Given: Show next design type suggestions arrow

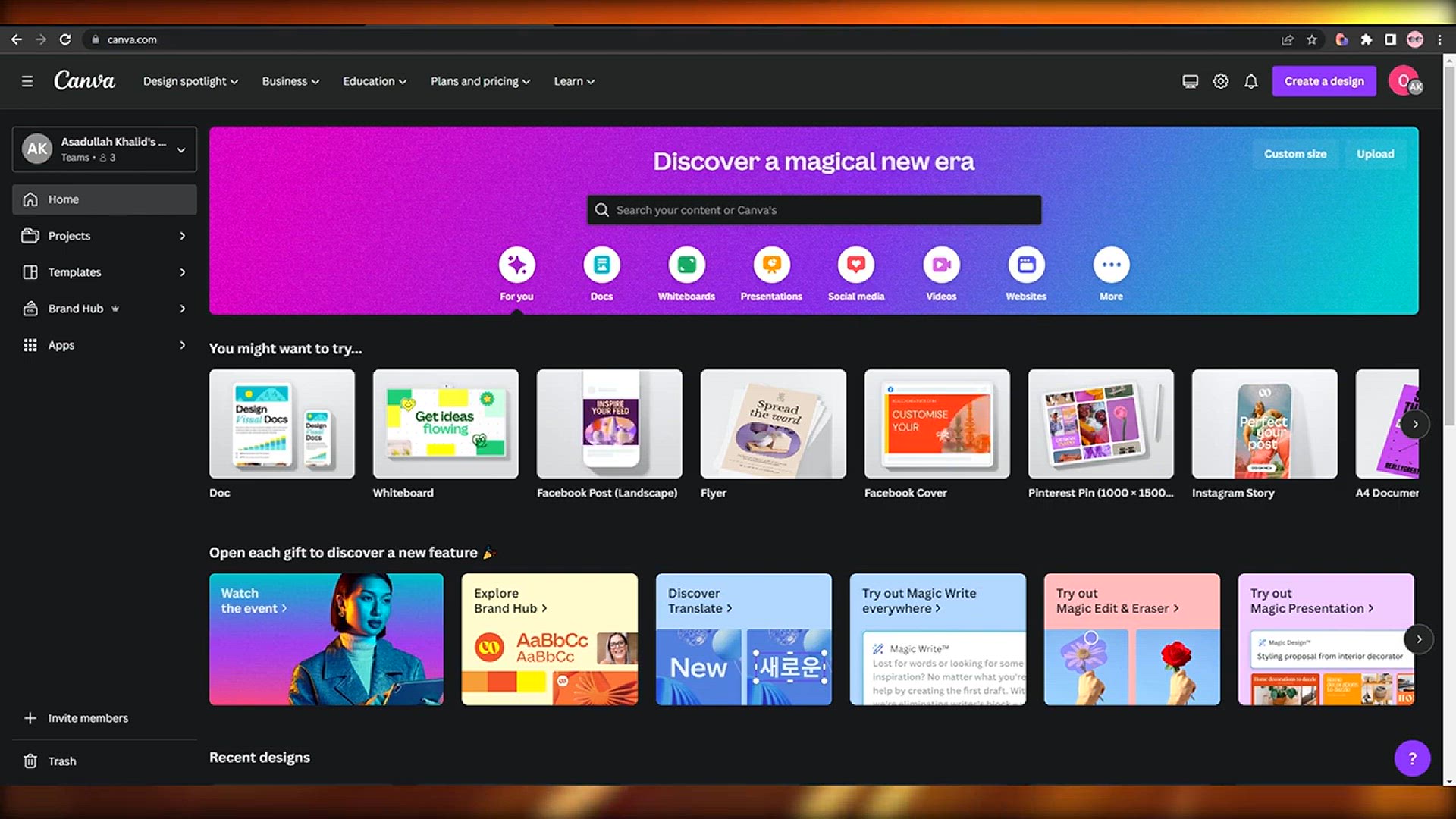Looking at the screenshot, I should [1415, 424].
